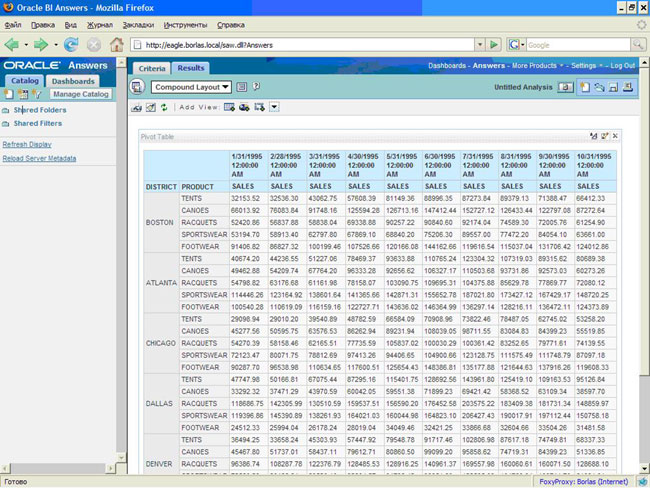Image resolution: width=650 pixels, height=488 pixels.
Task: Switch to the Dashboards tab in left panel
Action: click(73, 81)
